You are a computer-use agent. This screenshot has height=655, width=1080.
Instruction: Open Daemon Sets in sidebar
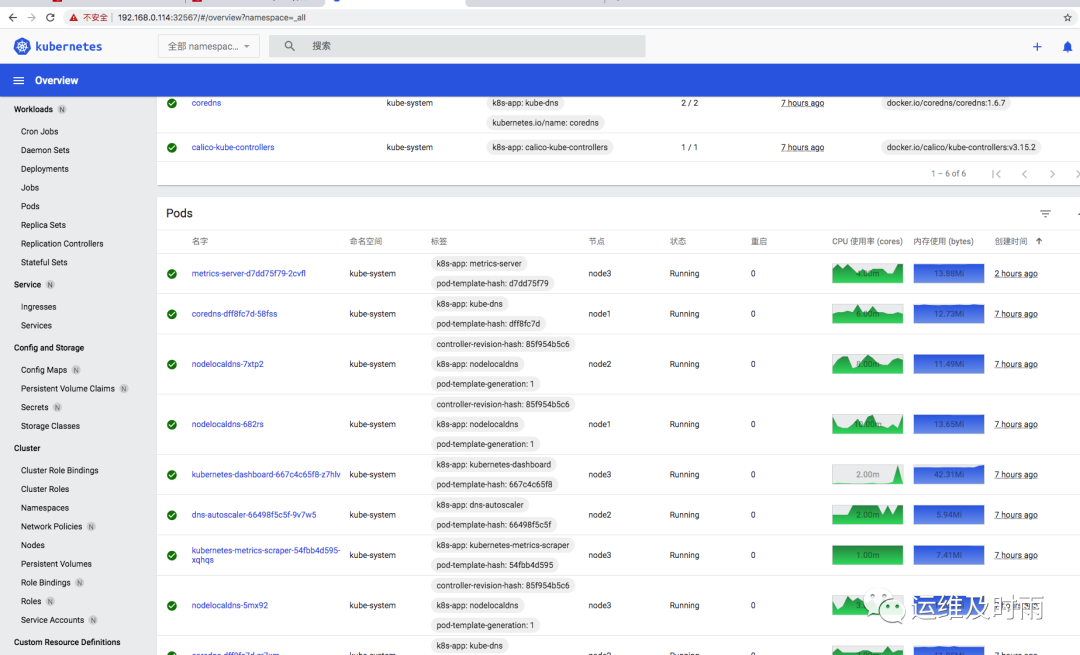click(x=45, y=150)
